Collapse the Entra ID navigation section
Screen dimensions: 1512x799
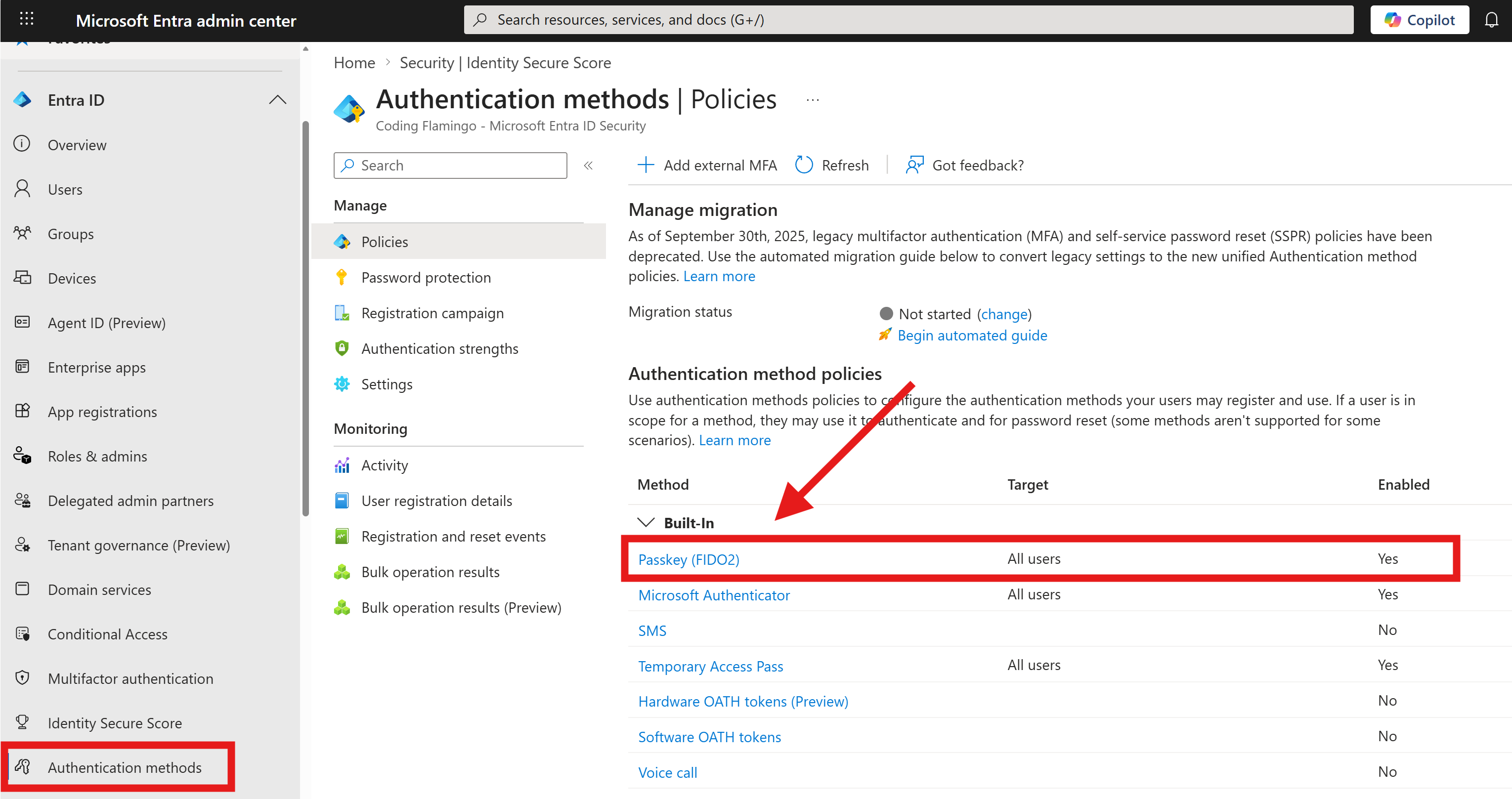(x=277, y=100)
